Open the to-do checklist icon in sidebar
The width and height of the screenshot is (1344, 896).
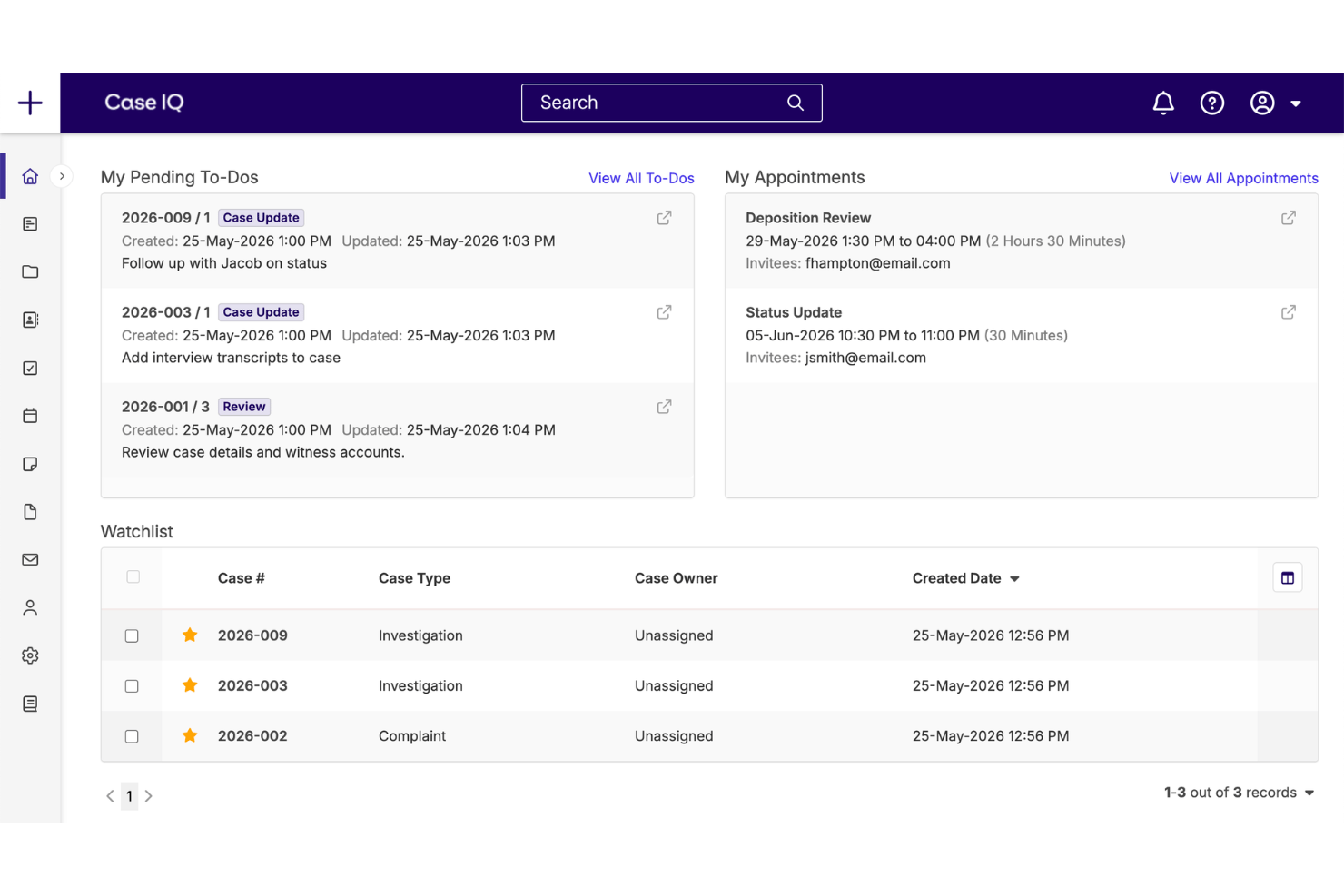click(30, 368)
